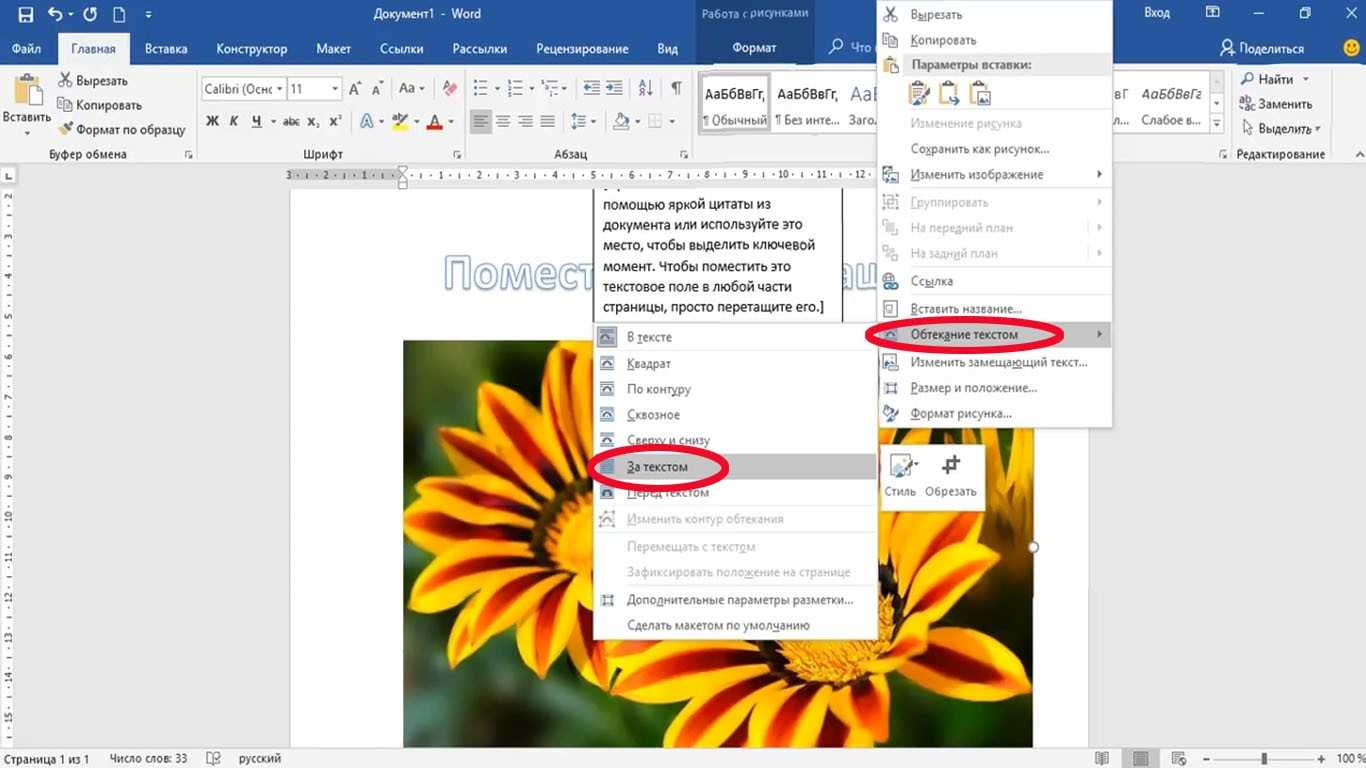Open Обтекание текстом submenu
The width and height of the screenshot is (1366, 768).
[995, 334]
